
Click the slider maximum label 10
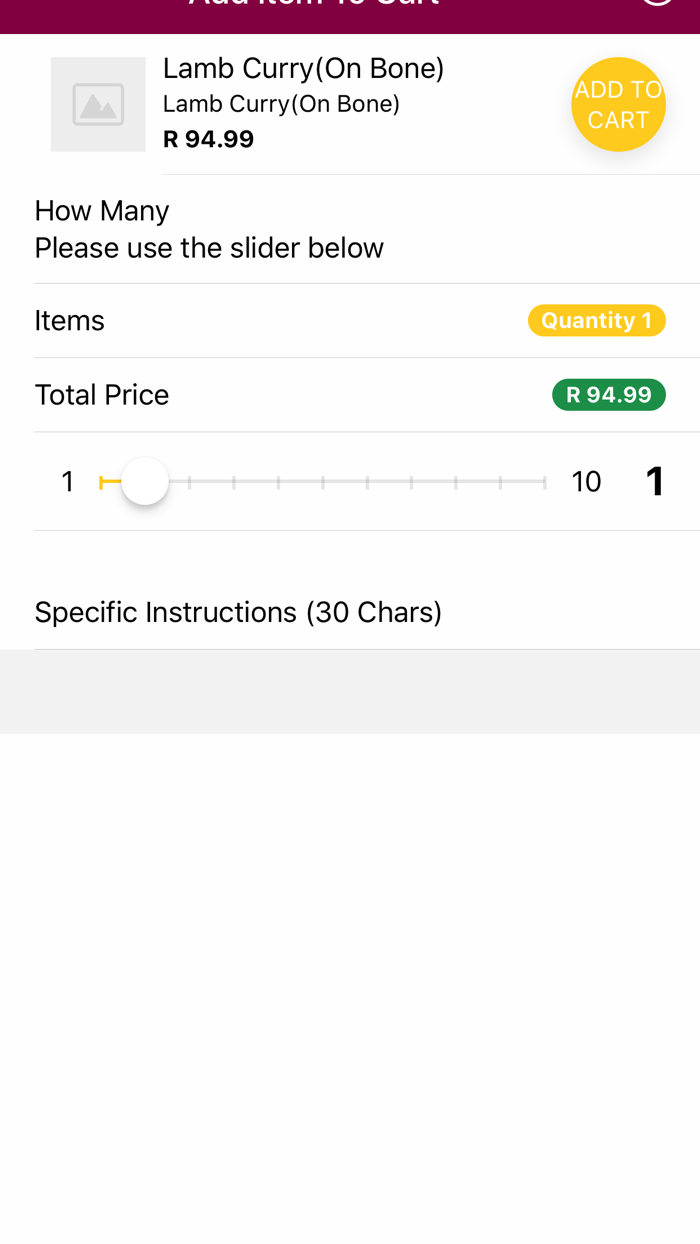pyautogui.click(x=586, y=482)
